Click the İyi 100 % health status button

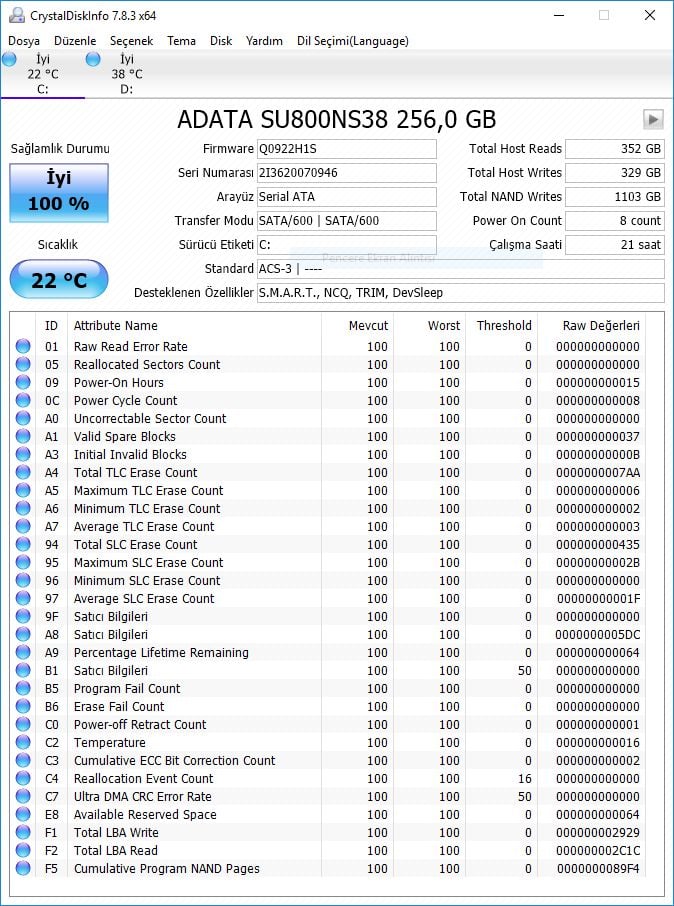(59, 193)
